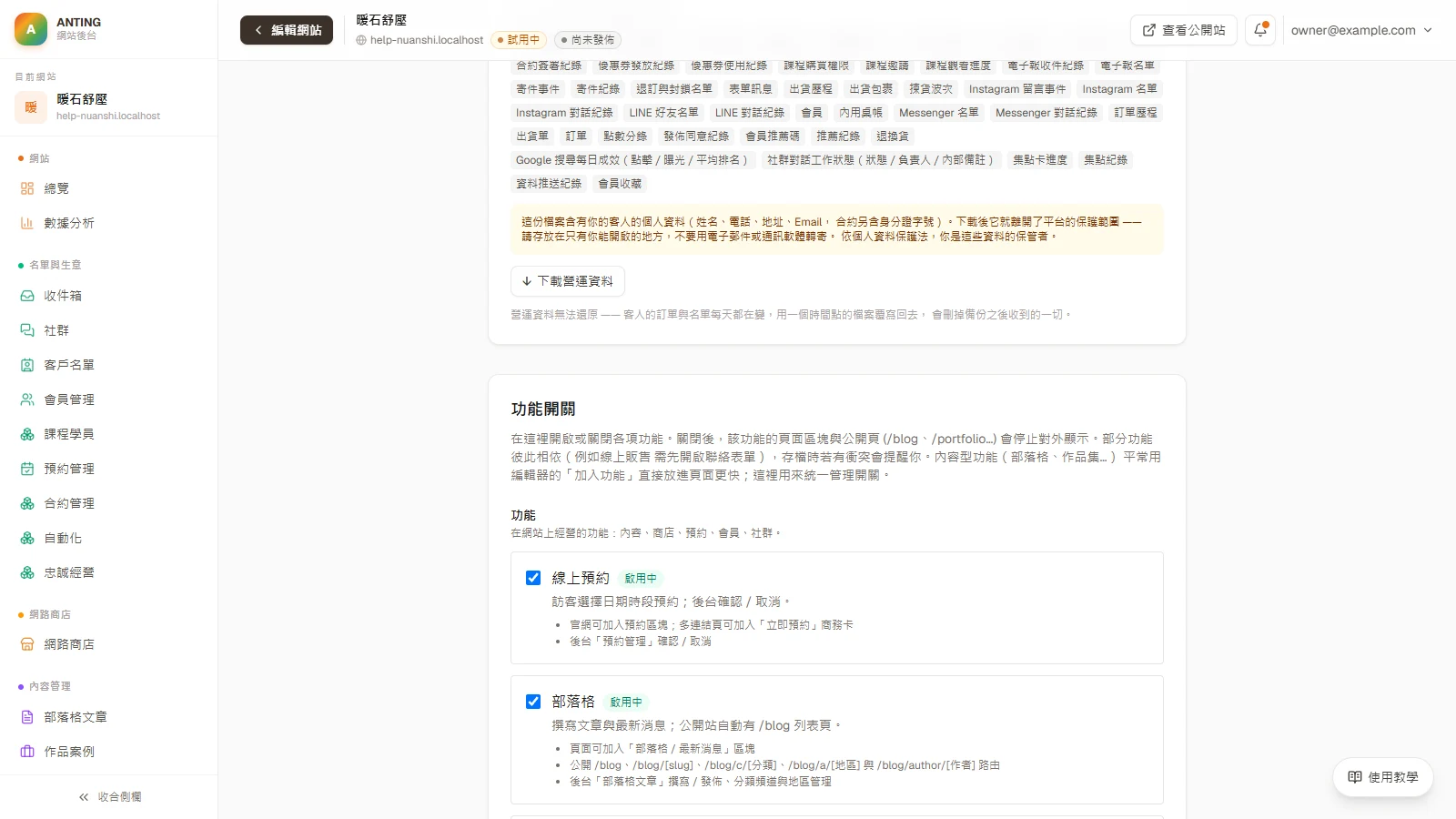Image resolution: width=1456 pixels, height=819 pixels.
Task: Open 合約管理 sidebar icon
Action: pos(27,503)
